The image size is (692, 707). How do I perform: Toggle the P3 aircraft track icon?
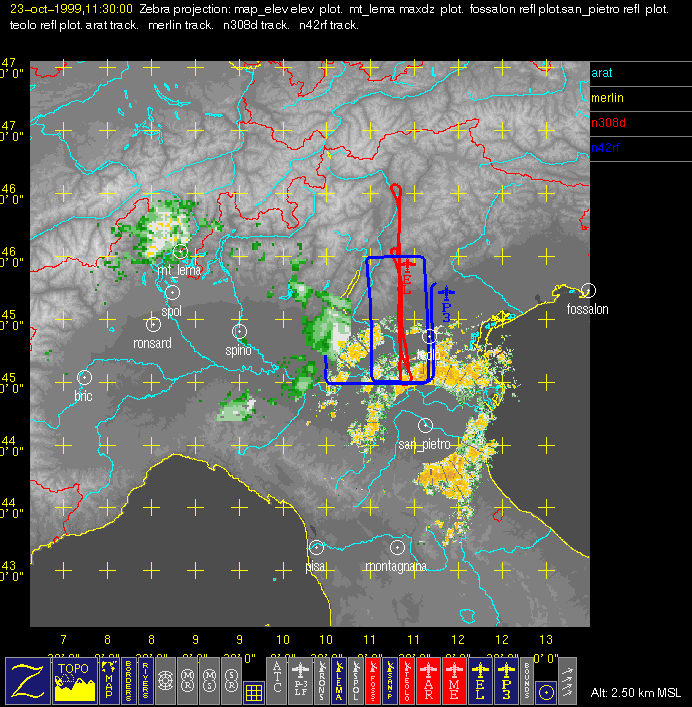(506, 681)
